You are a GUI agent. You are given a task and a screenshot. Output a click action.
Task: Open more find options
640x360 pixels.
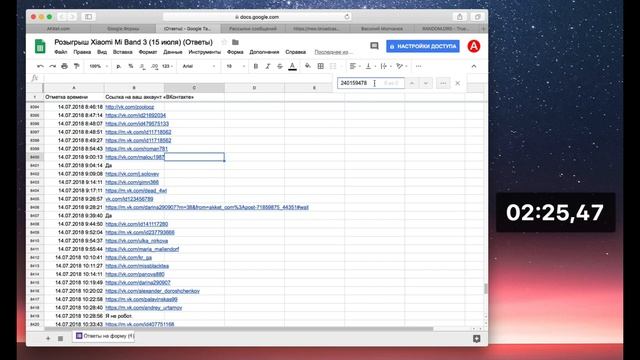pos(443,83)
